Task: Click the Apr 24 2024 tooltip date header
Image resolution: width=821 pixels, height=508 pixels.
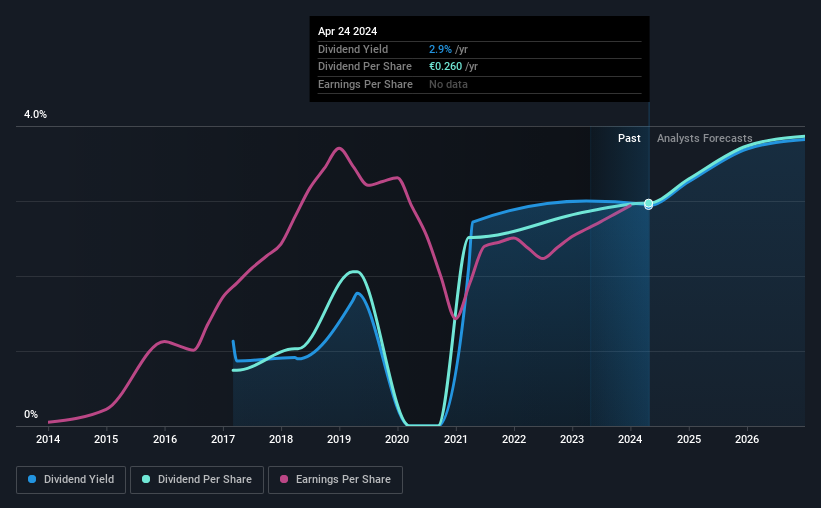Action: 347,31
